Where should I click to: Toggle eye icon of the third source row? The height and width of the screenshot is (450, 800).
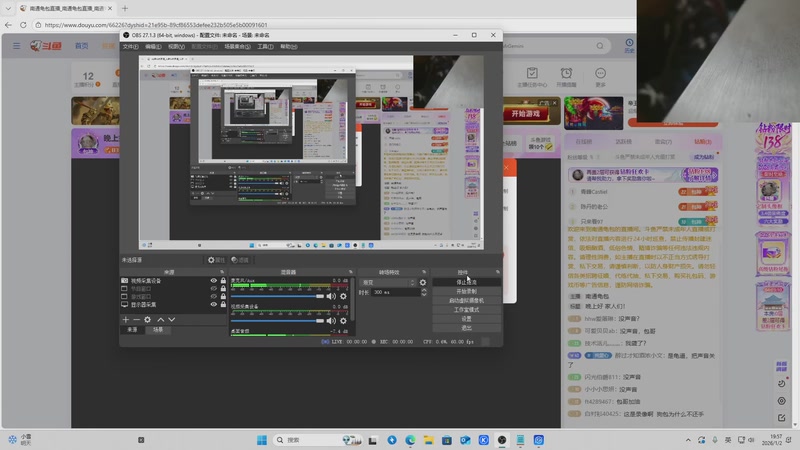(213, 296)
